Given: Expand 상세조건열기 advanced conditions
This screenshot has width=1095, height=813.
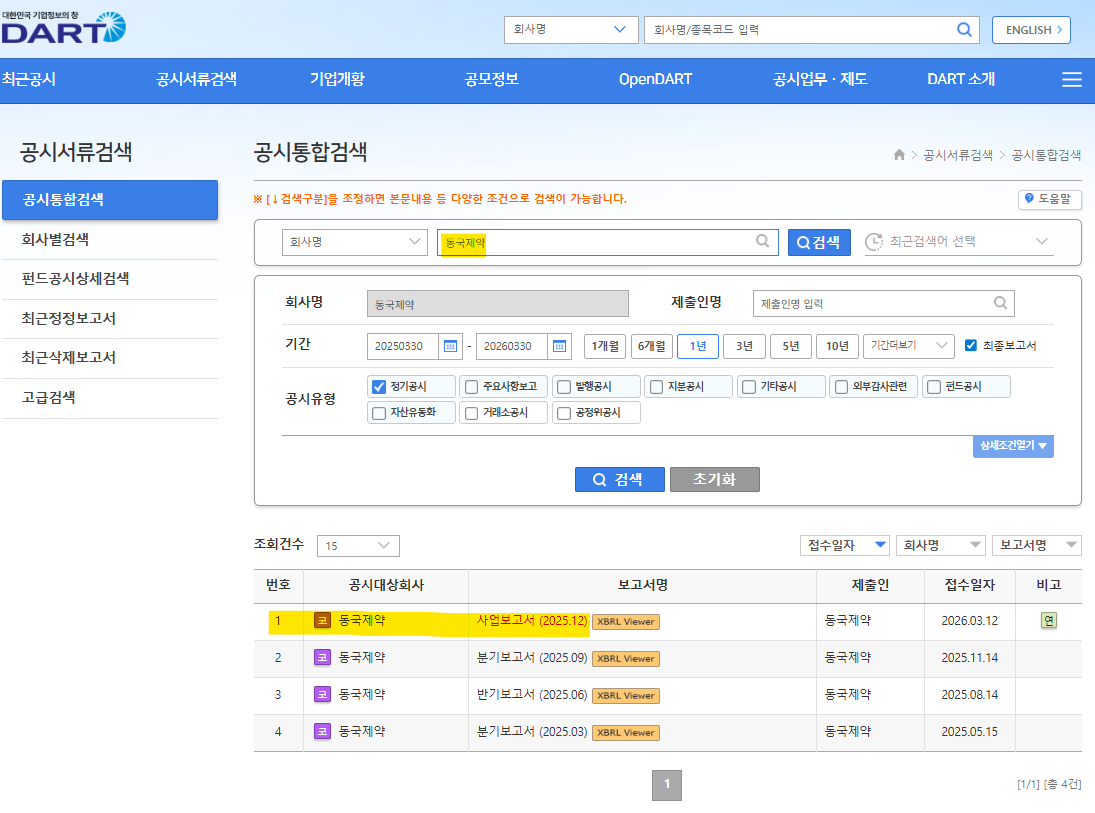Looking at the screenshot, I should [x=1013, y=446].
